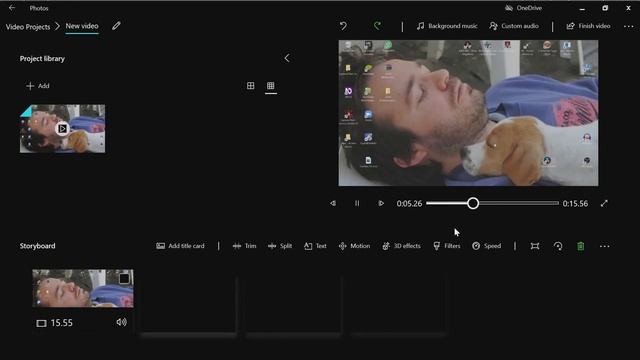Switch library to medium thumbnail view
The width and height of the screenshot is (640, 360).
(251, 85)
